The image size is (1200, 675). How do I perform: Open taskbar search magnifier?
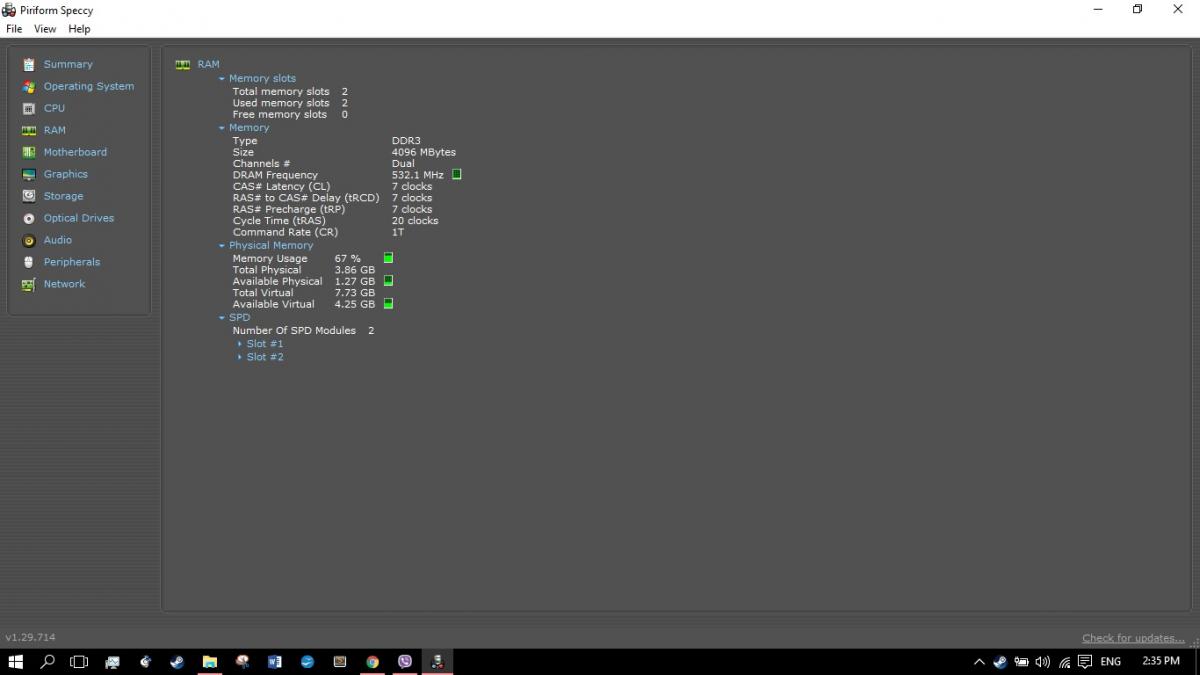pos(47,661)
